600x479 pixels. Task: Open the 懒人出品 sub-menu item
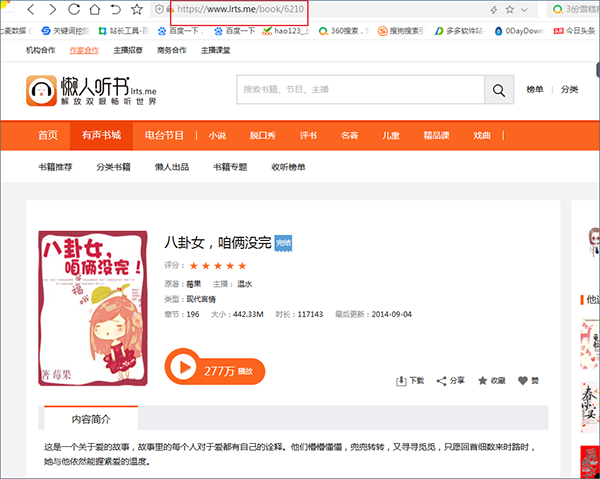[172, 167]
